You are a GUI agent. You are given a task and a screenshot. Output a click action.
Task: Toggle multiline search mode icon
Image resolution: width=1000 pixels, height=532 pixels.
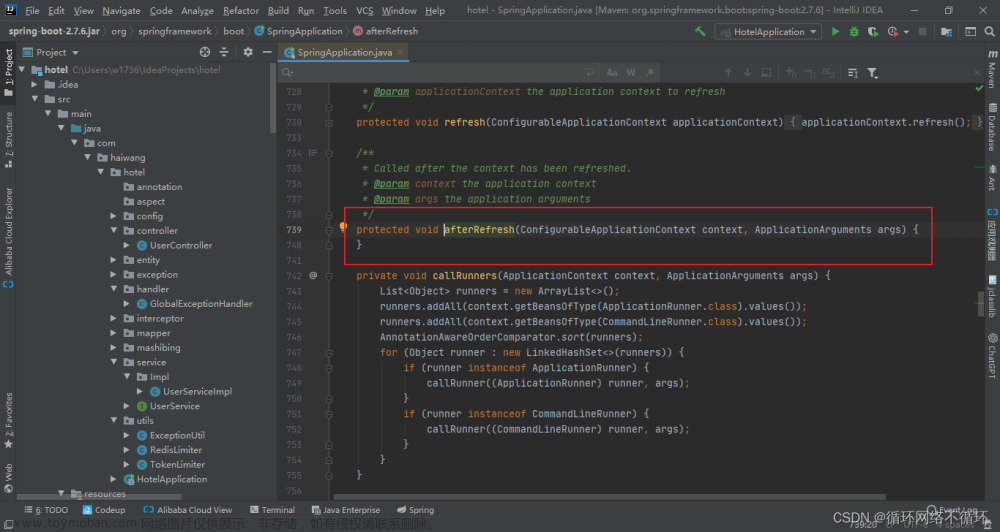tap(853, 73)
